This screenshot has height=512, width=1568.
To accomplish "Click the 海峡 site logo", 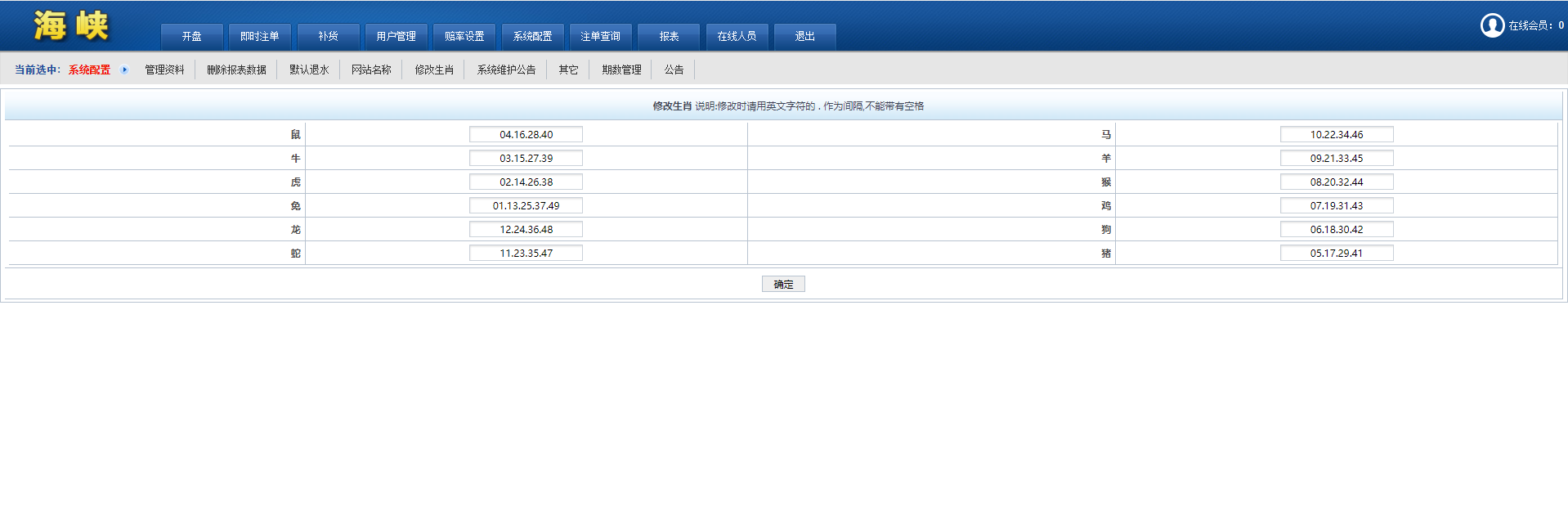I will point(71,25).
